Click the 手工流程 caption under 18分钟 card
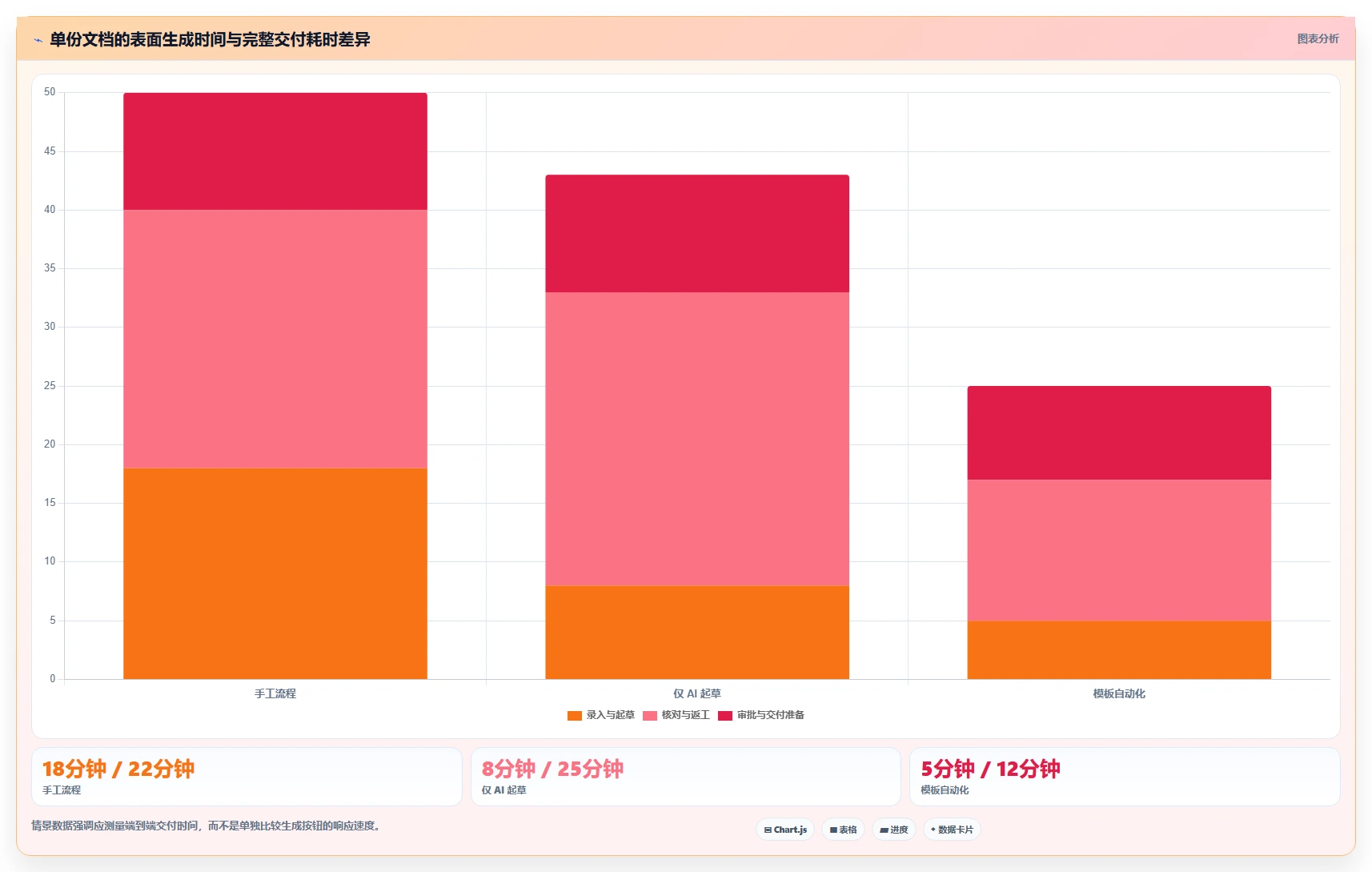Viewport: 1372px width, 872px height. coord(62,790)
